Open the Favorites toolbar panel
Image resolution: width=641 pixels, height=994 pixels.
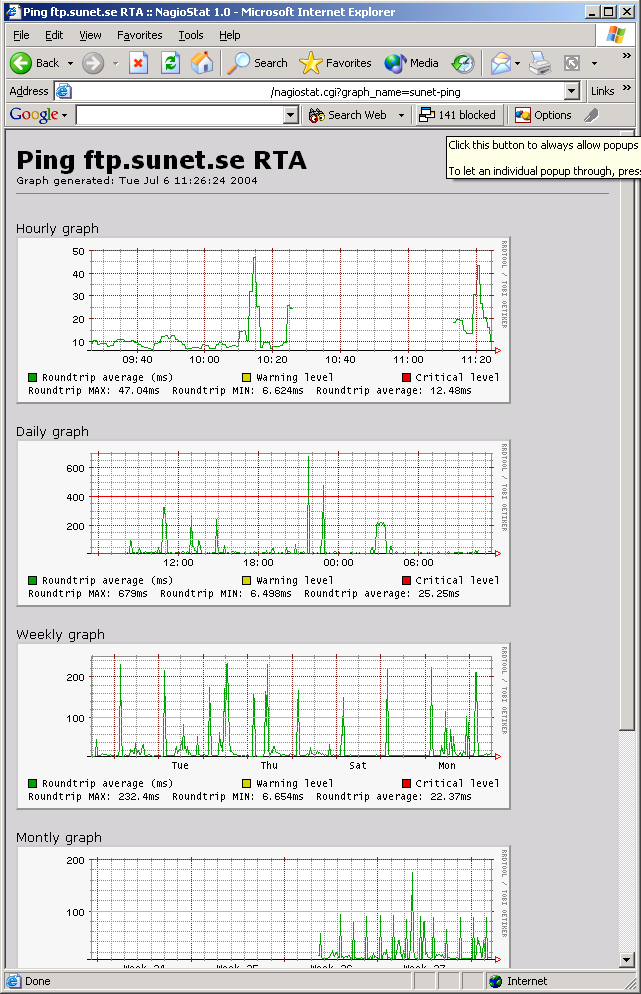point(335,63)
